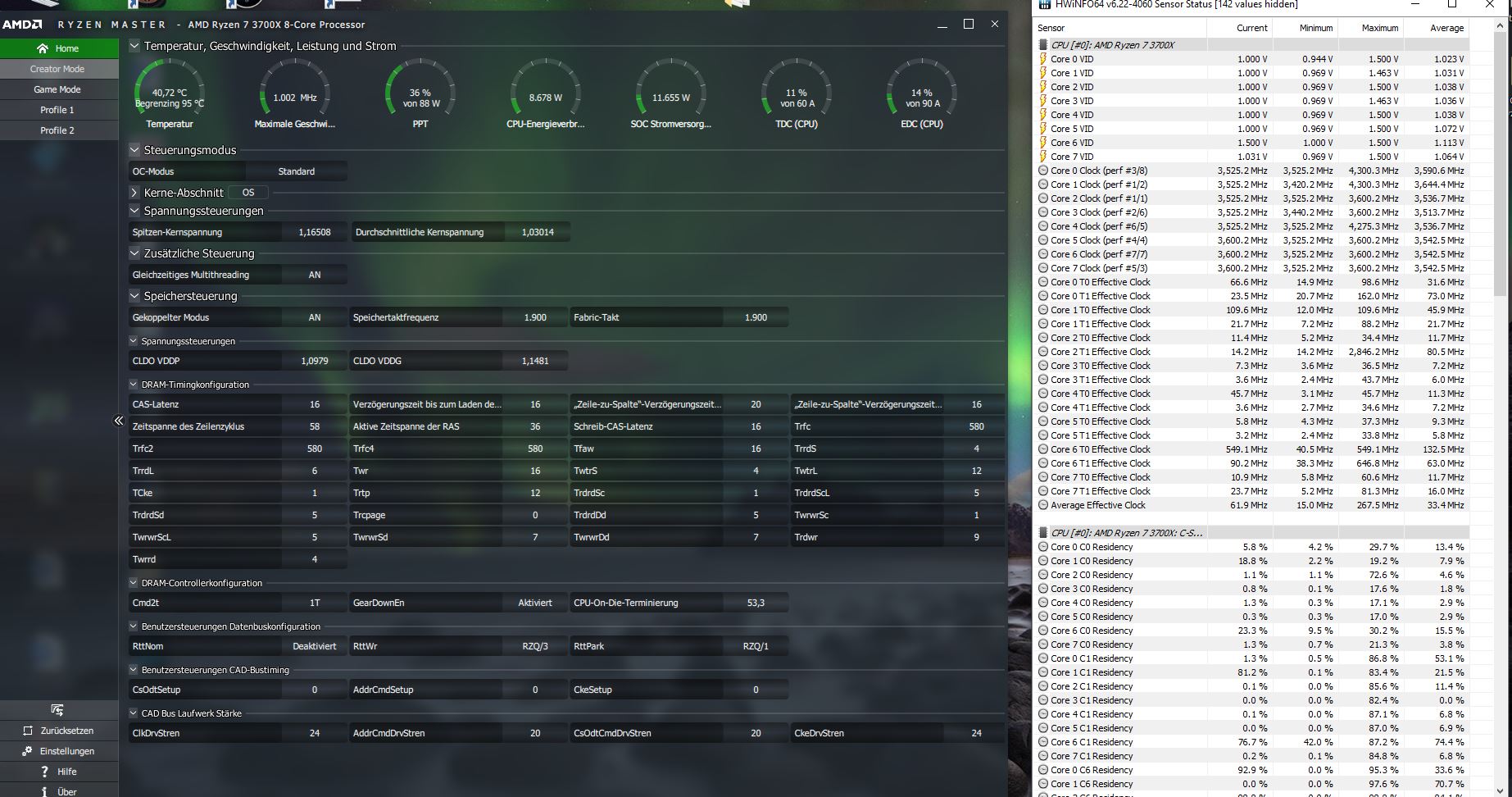
Task: Collapse the sidebar with the double-arrow icon
Action: coord(119,421)
